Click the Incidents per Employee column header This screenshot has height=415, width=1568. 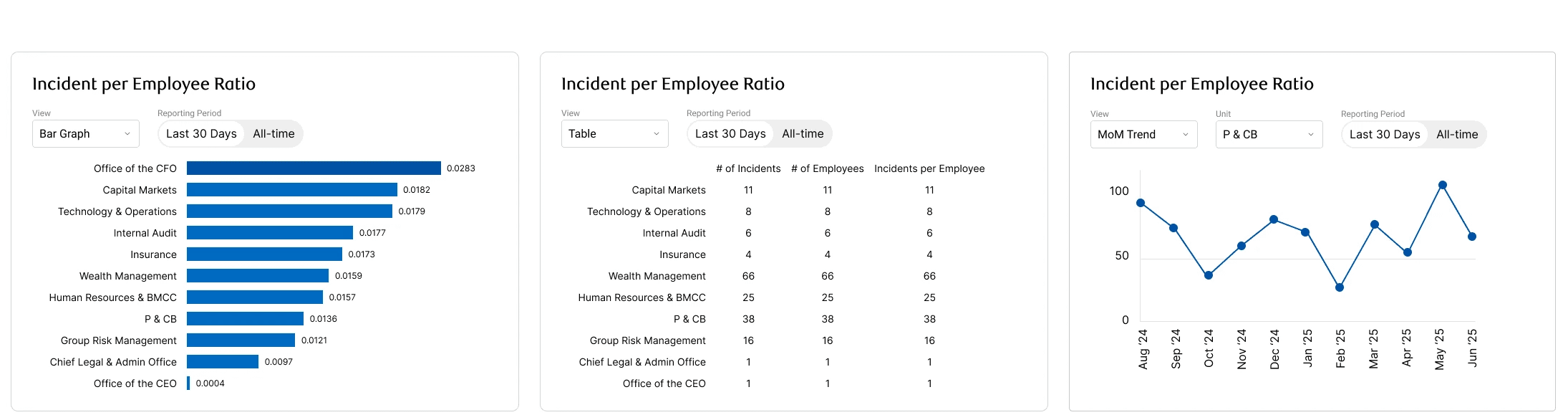pos(929,168)
